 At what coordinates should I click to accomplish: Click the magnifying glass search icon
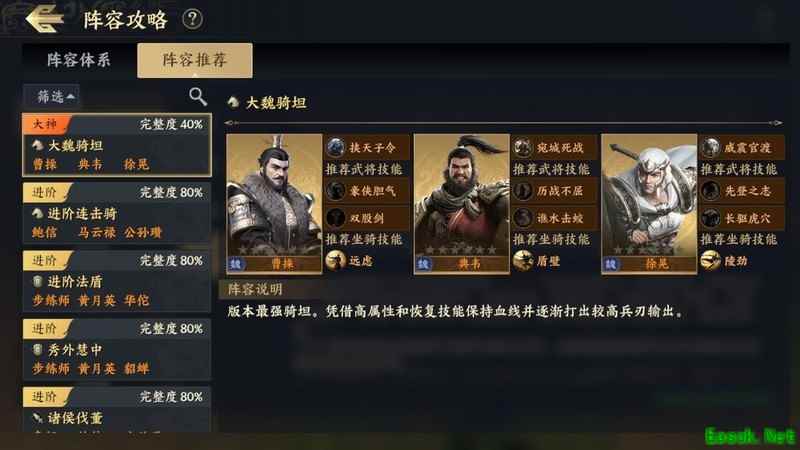[197, 96]
